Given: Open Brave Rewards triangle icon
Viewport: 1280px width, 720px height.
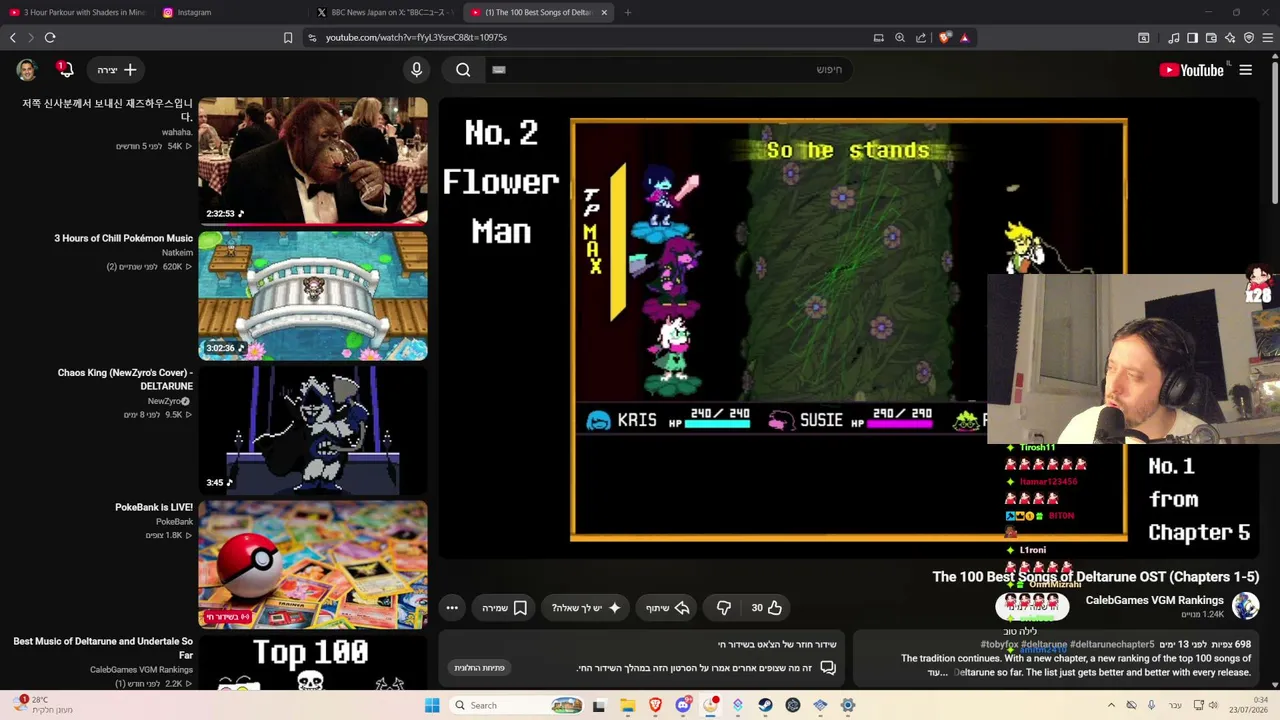Looking at the screenshot, I should click(964, 38).
